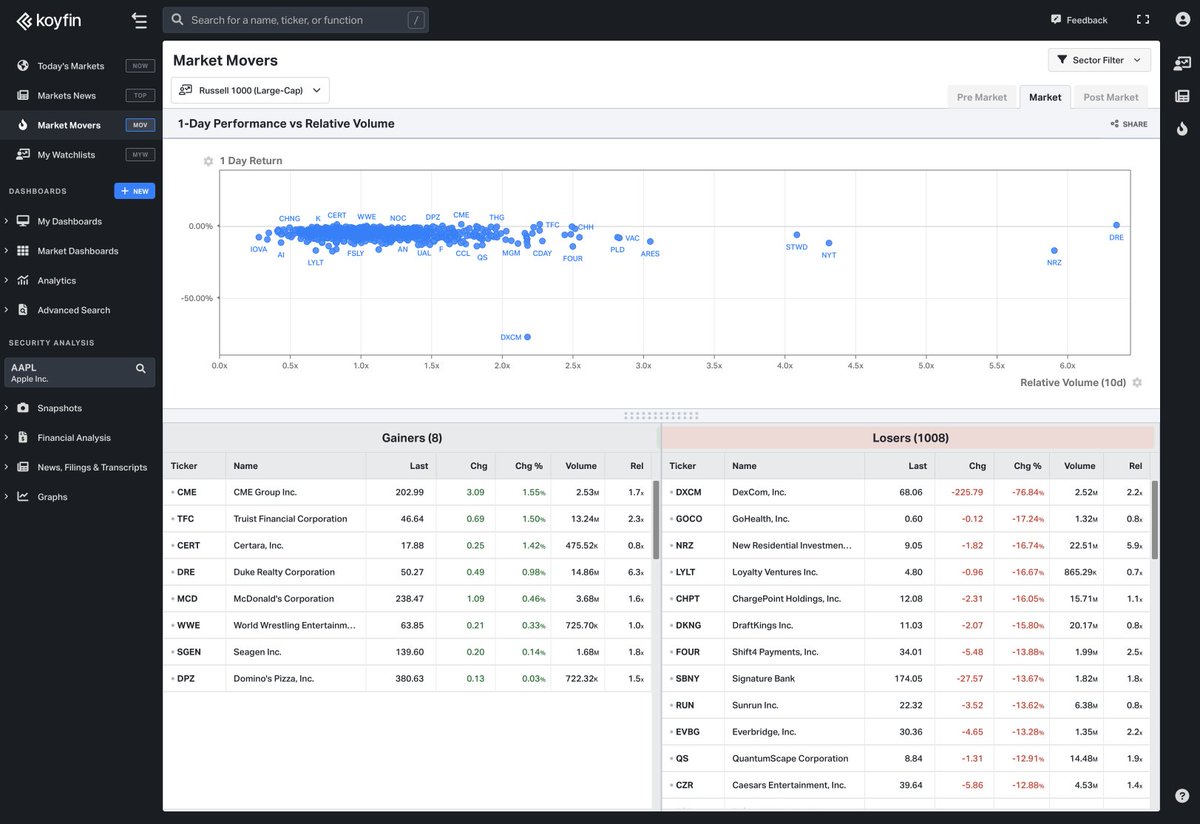Click the chart and tables divider grip handle
Image resolution: width=1200 pixels, height=824 pixels.
[x=661, y=415]
